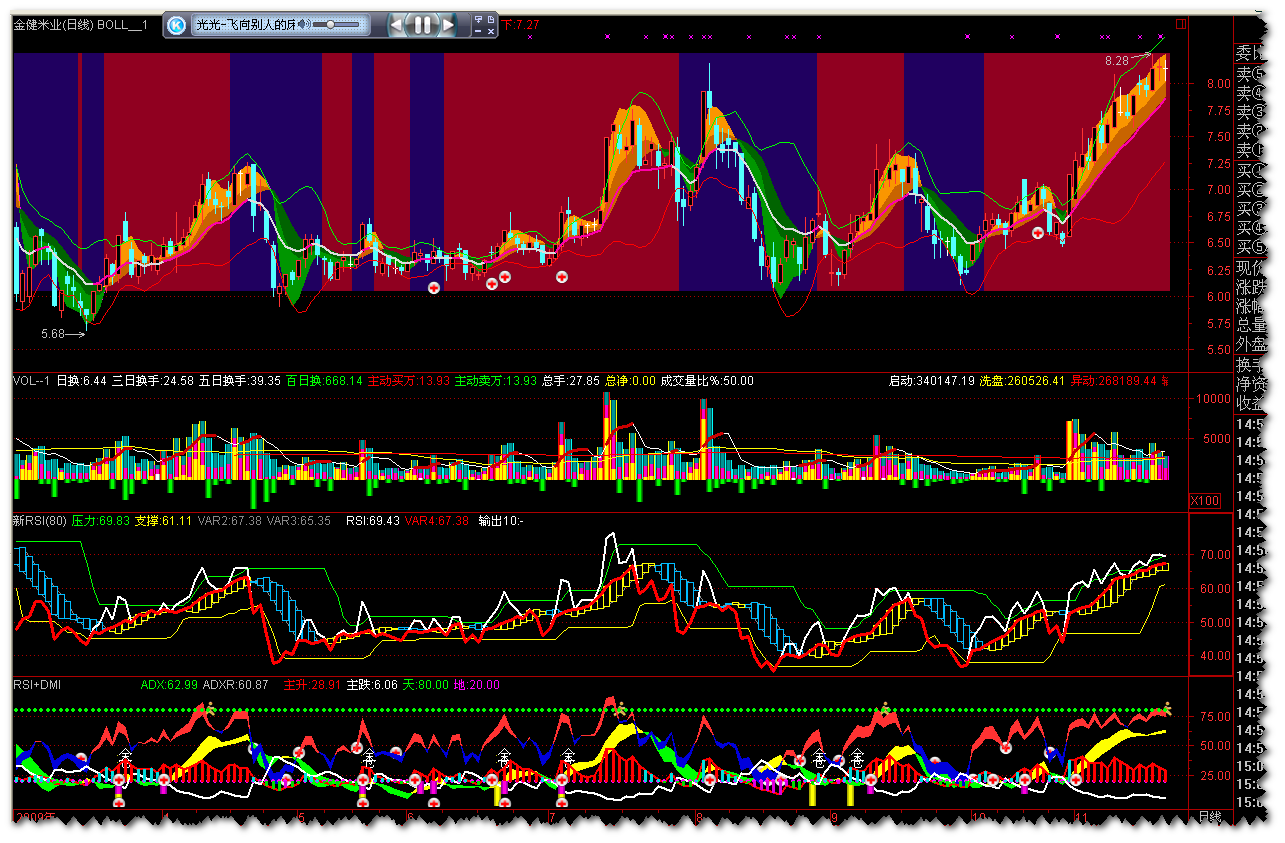The width and height of the screenshot is (1285, 843).
Task: Click the RSI:69.43 value
Action: 373,521
